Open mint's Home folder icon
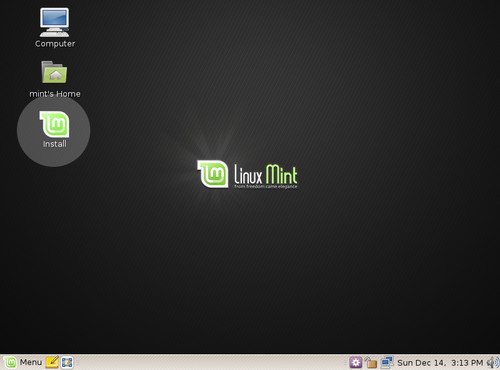 click(x=54, y=72)
